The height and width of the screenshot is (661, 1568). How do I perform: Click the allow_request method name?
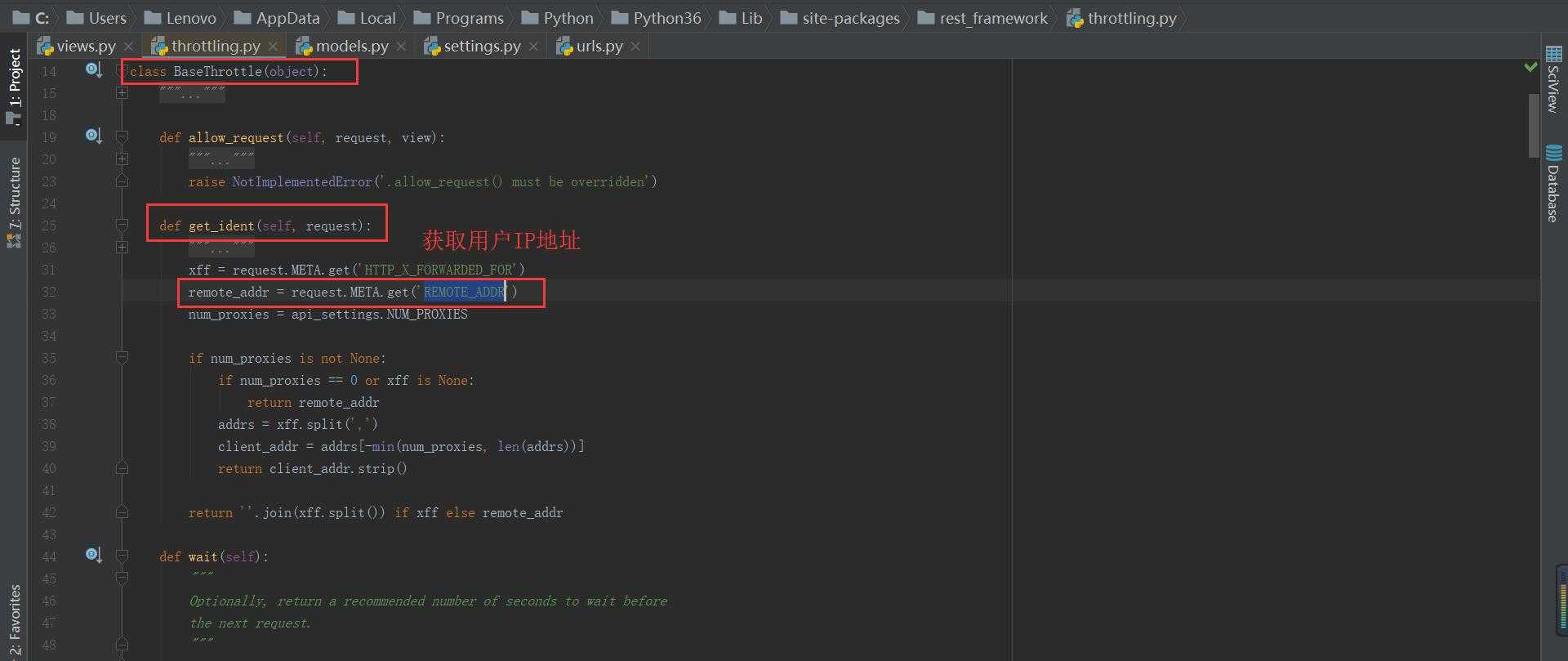click(x=236, y=137)
